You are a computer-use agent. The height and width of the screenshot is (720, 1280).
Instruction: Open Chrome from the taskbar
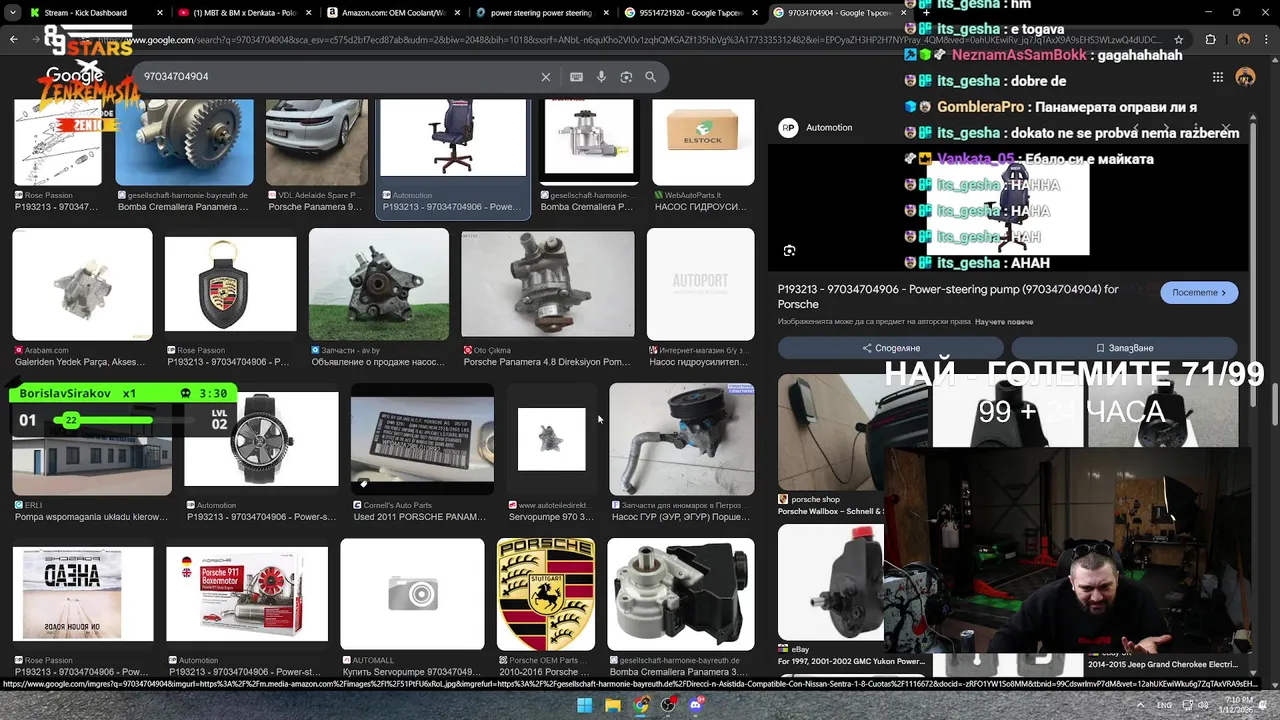641,705
